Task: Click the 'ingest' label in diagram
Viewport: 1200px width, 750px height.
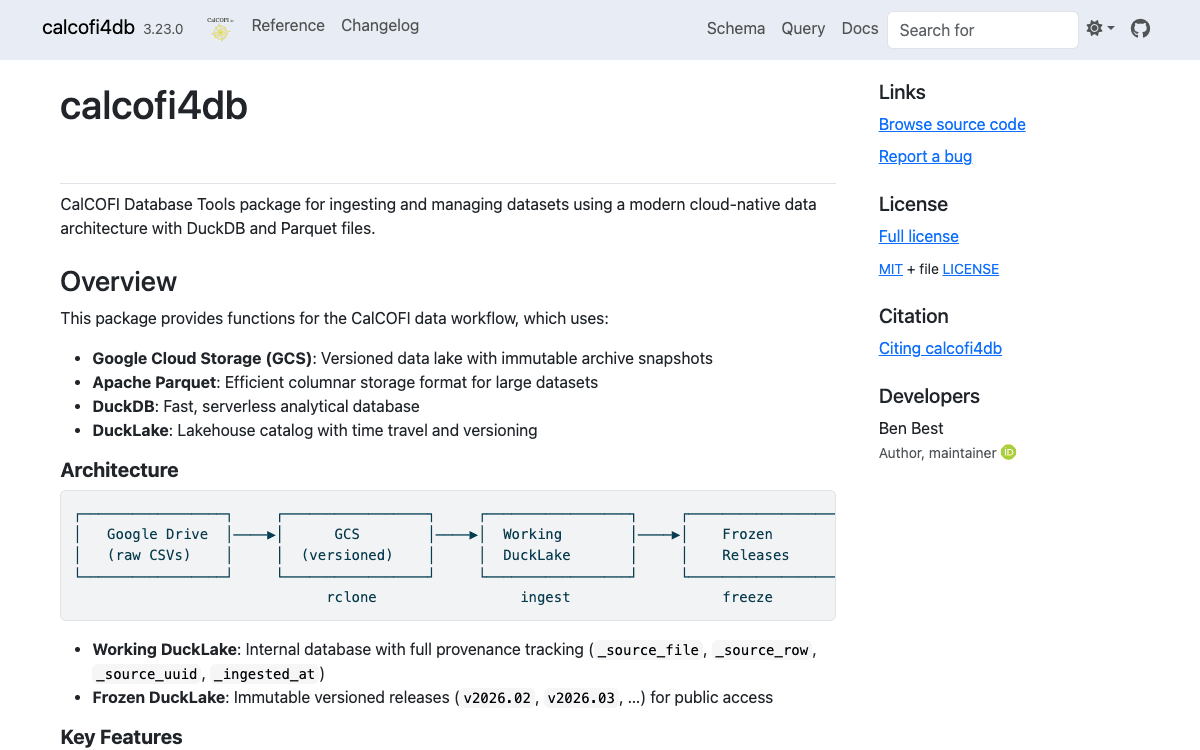Action: coord(545,597)
